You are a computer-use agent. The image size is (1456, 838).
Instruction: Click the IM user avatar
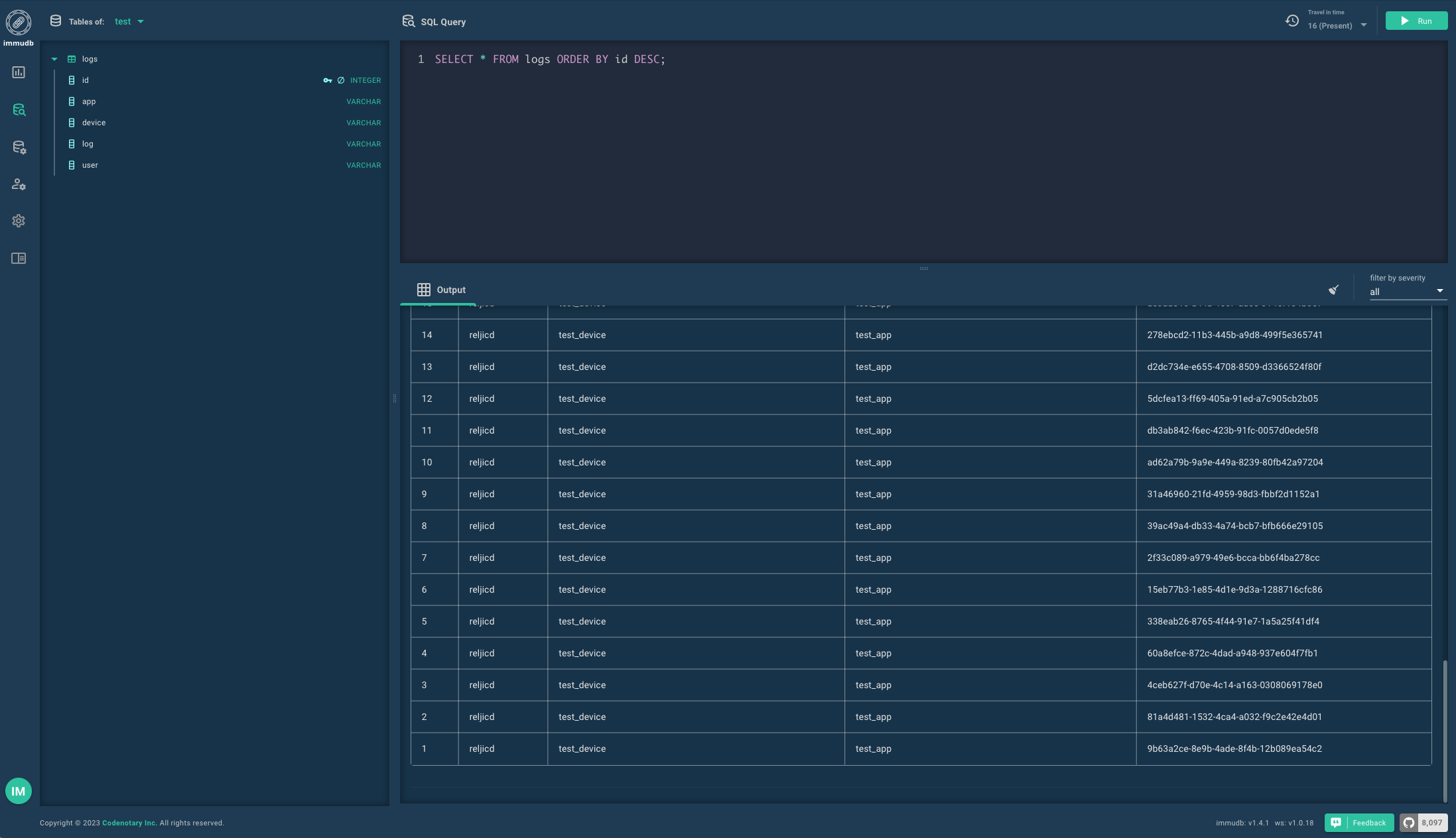pos(19,791)
